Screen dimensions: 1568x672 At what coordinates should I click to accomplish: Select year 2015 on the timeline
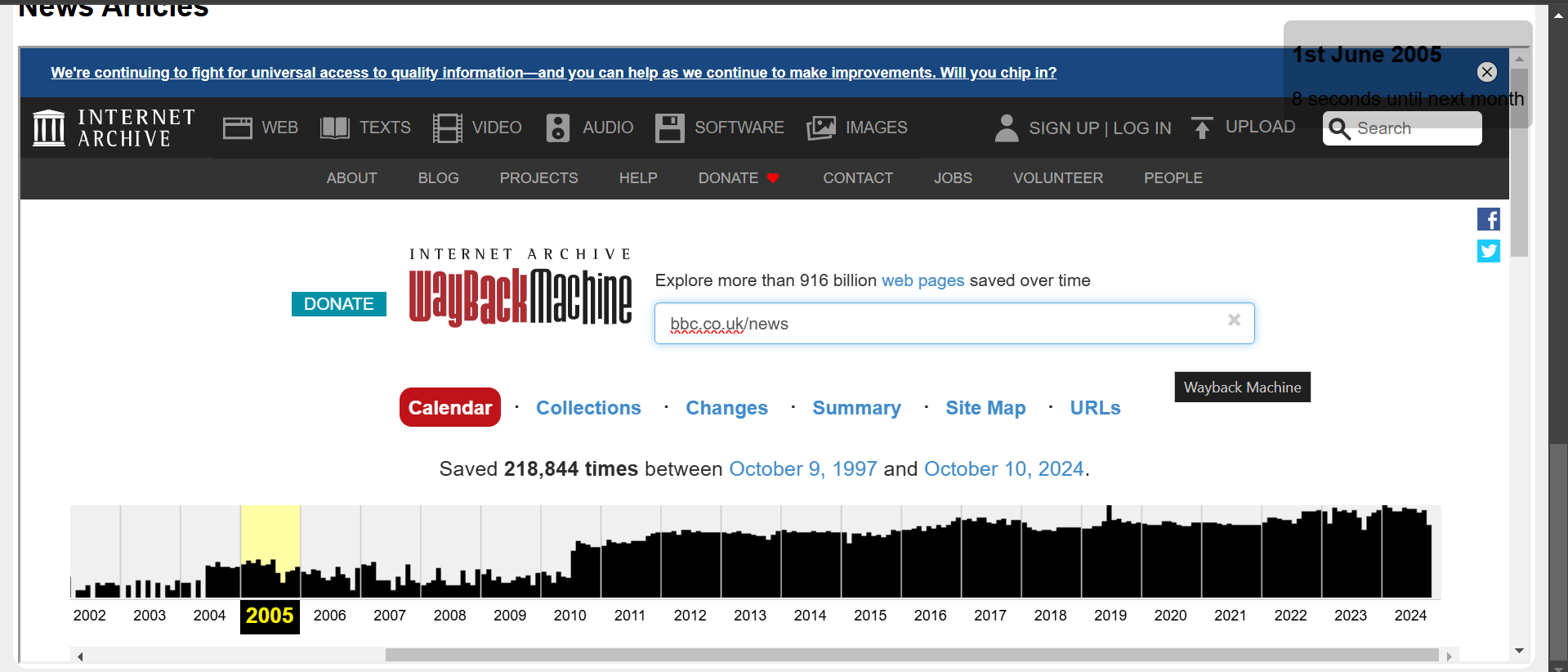(870, 616)
